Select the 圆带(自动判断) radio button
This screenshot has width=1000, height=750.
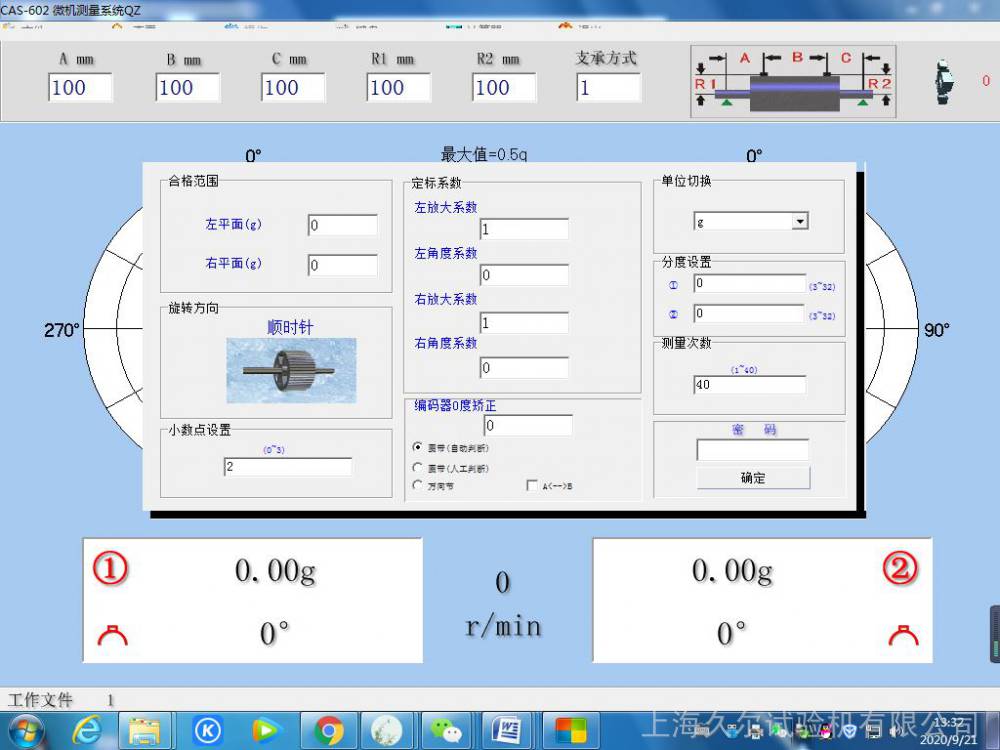coord(418,447)
